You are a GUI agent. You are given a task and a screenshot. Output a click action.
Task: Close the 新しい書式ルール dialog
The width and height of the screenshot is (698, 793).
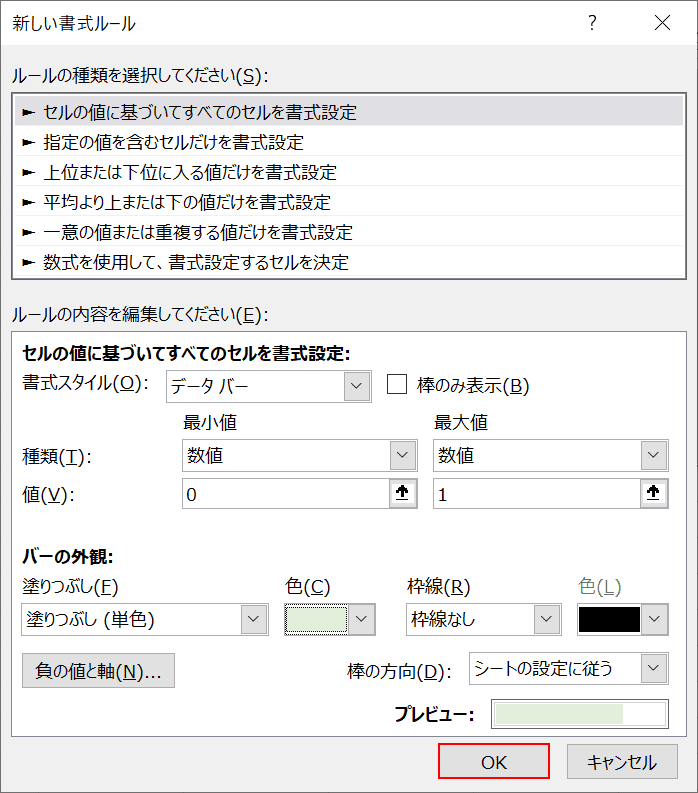click(662, 23)
